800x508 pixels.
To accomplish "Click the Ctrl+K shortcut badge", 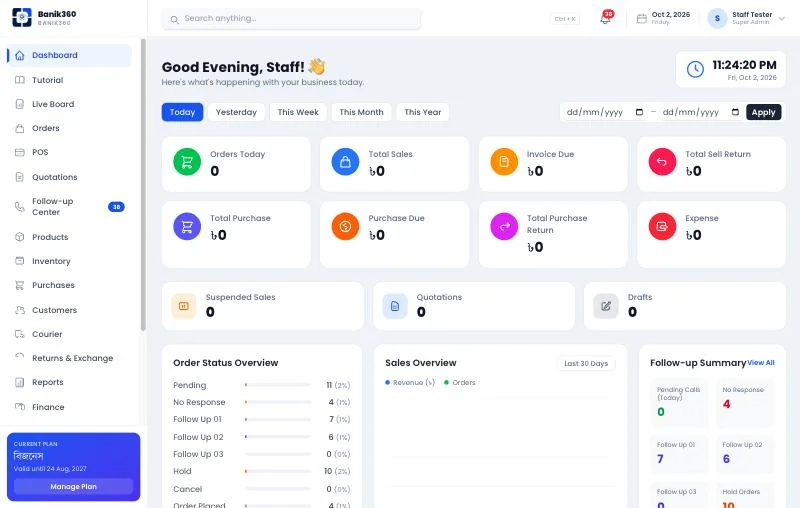I will pyautogui.click(x=565, y=19).
